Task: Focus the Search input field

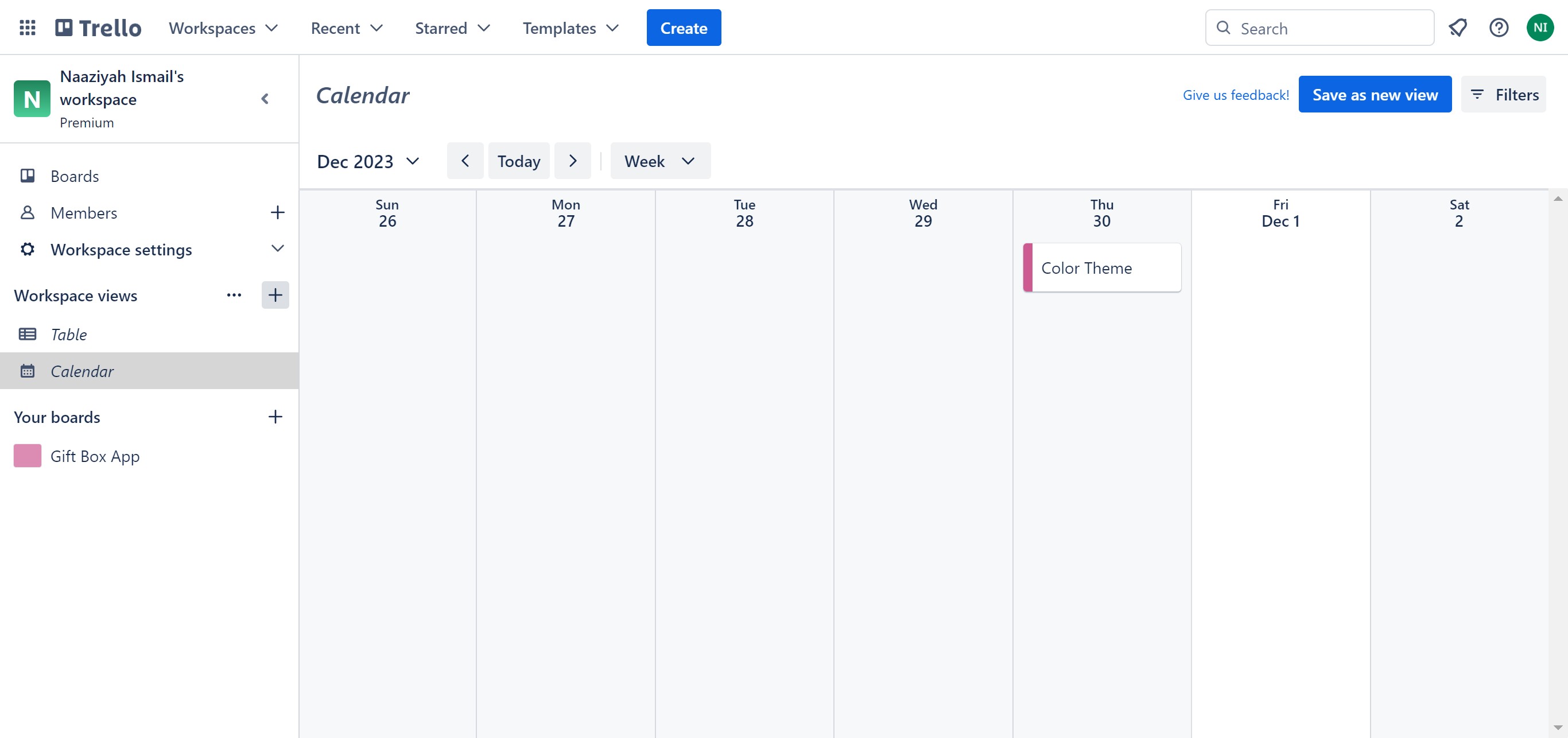Action: point(1319,28)
